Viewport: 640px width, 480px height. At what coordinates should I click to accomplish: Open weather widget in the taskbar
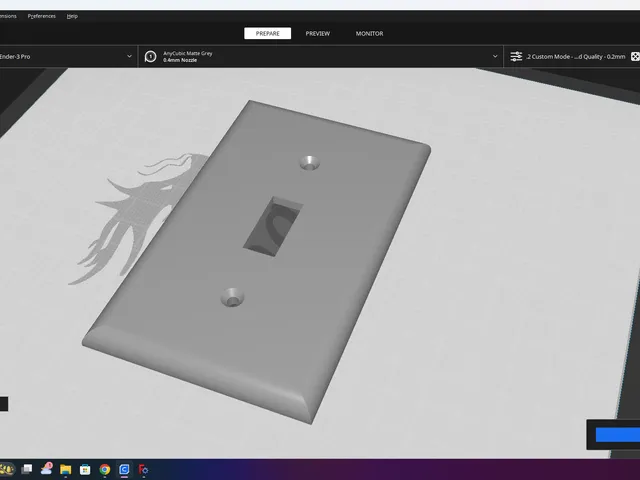tap(46, 469)
